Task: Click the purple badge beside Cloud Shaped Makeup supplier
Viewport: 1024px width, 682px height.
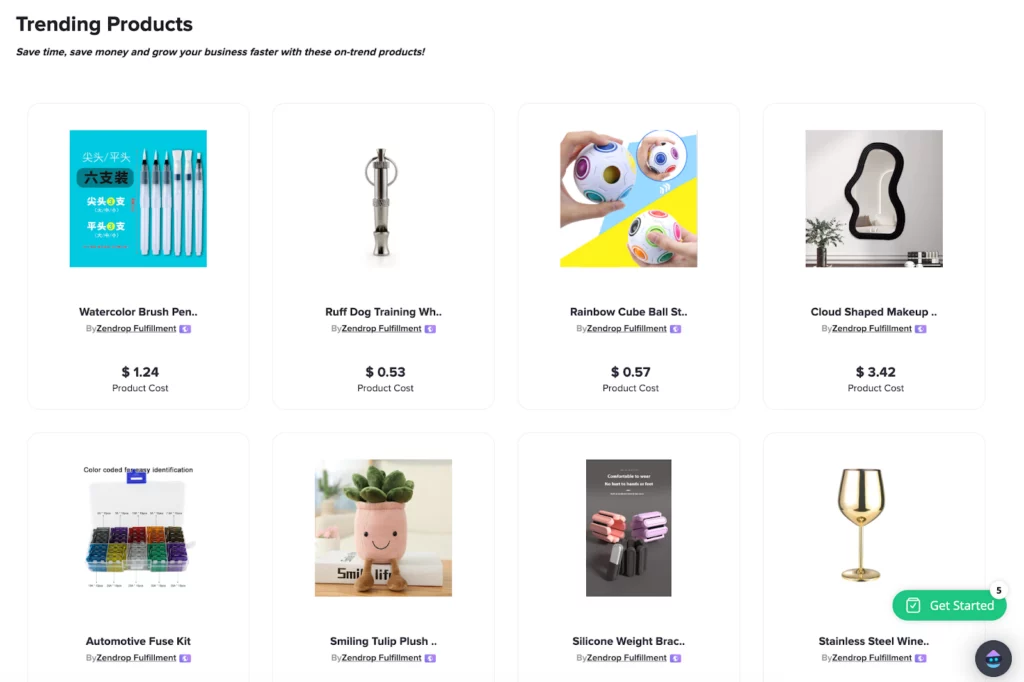Action: point(921,329)
